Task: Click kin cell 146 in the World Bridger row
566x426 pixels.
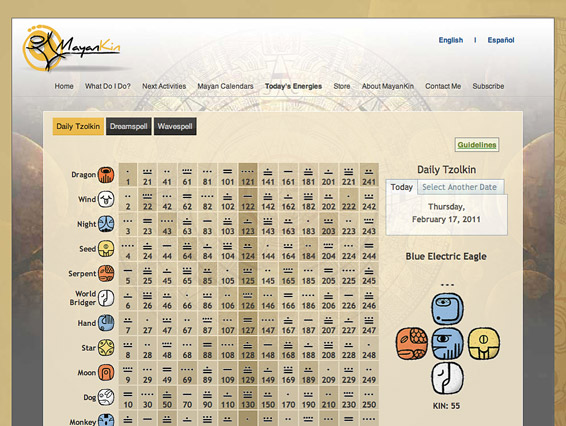Action: click(268, 298)
